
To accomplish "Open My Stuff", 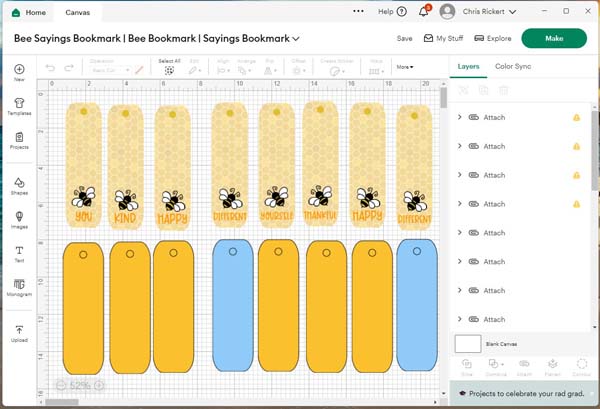I will [x=443, y=38].
